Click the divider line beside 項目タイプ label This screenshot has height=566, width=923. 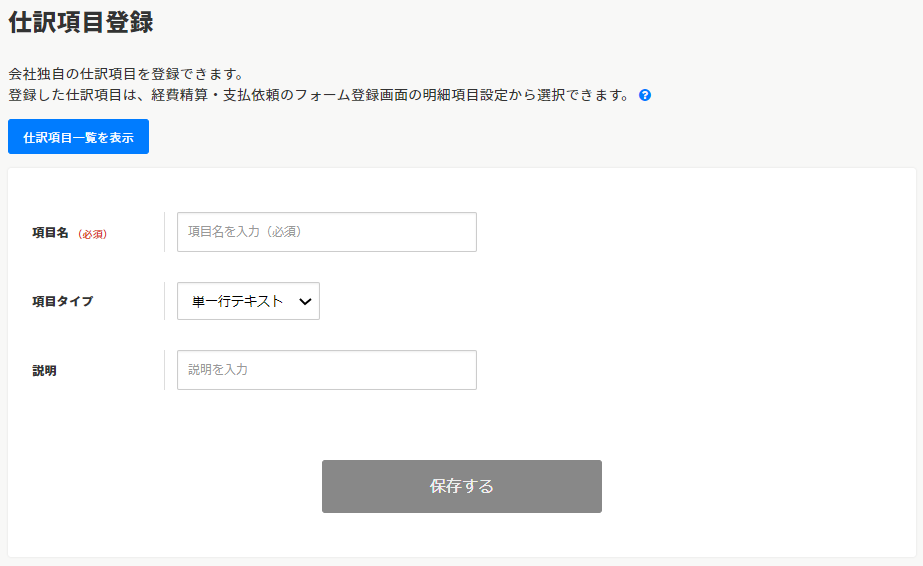click(x=164, y=301)
